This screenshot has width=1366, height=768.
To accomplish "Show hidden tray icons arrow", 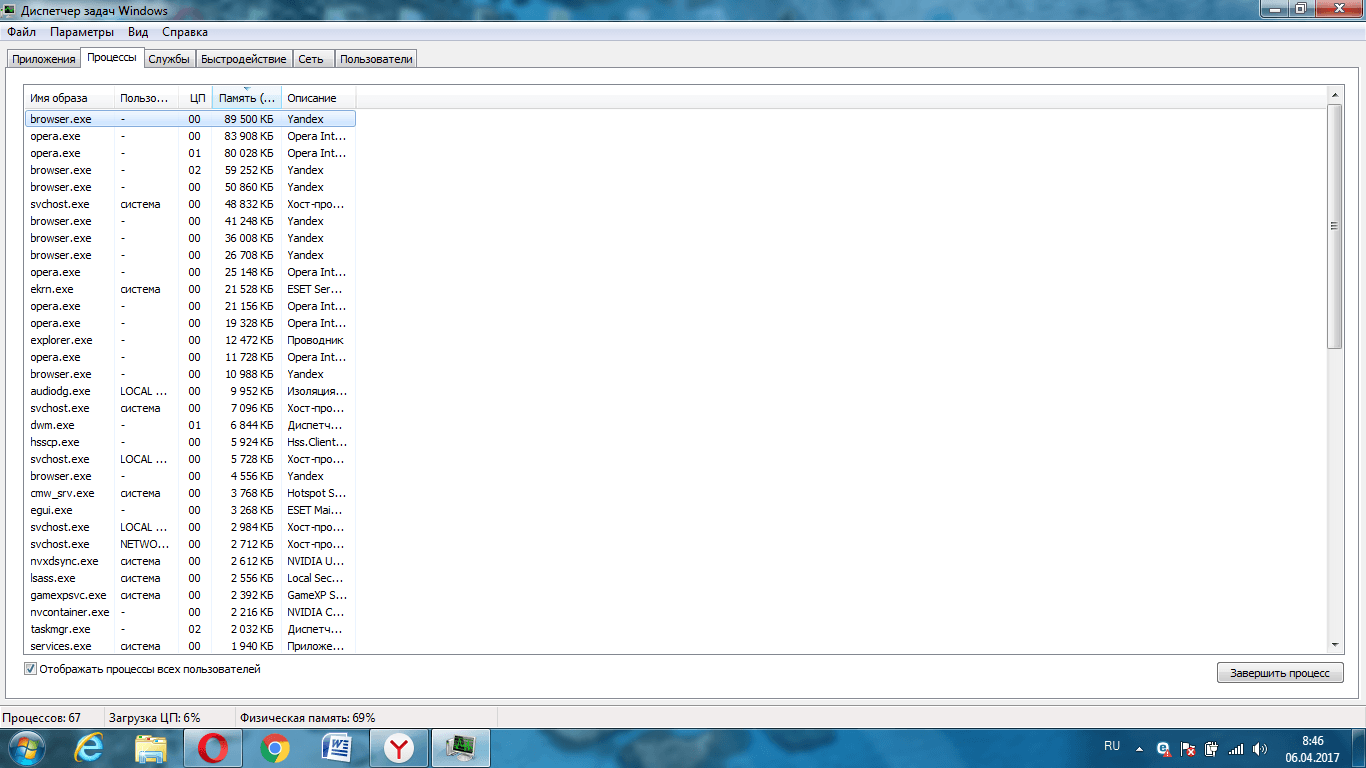I will 1139,747.
